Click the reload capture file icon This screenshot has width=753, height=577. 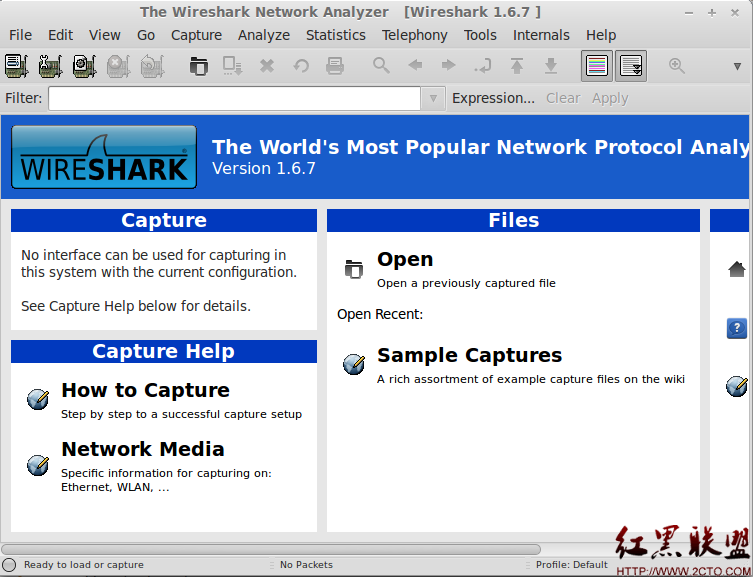point(301,66)
